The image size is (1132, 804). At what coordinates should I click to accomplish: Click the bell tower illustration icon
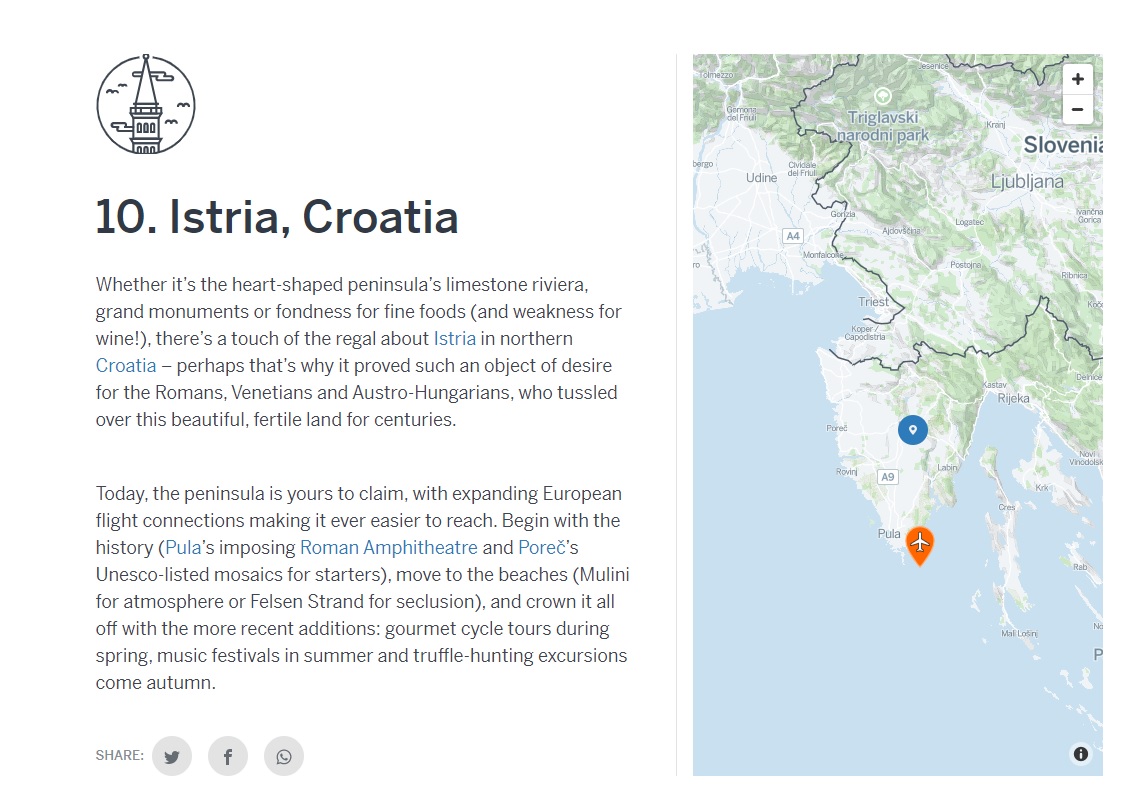click(146, 105)
